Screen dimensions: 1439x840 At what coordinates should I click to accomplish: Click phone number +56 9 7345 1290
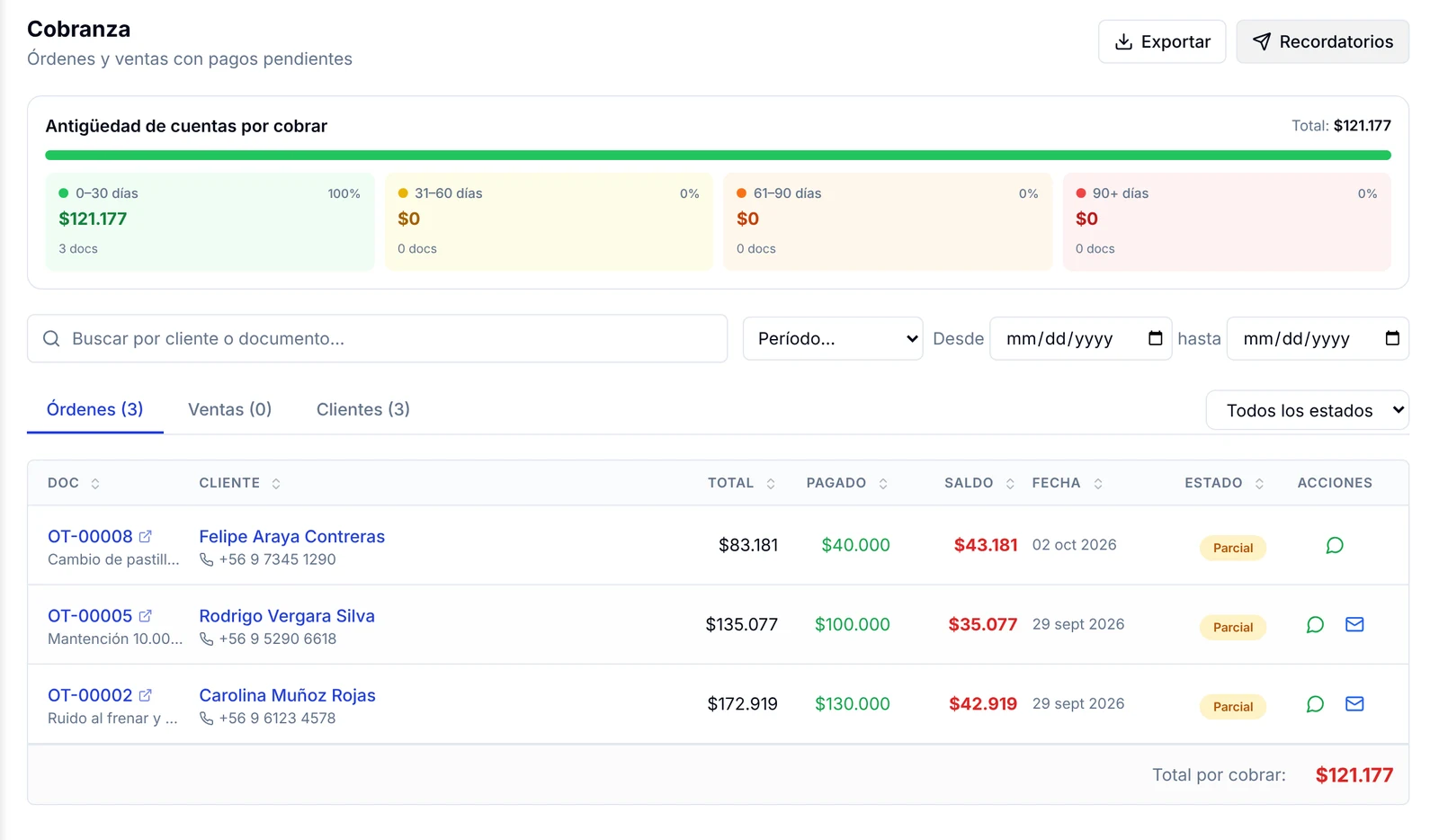277,559
